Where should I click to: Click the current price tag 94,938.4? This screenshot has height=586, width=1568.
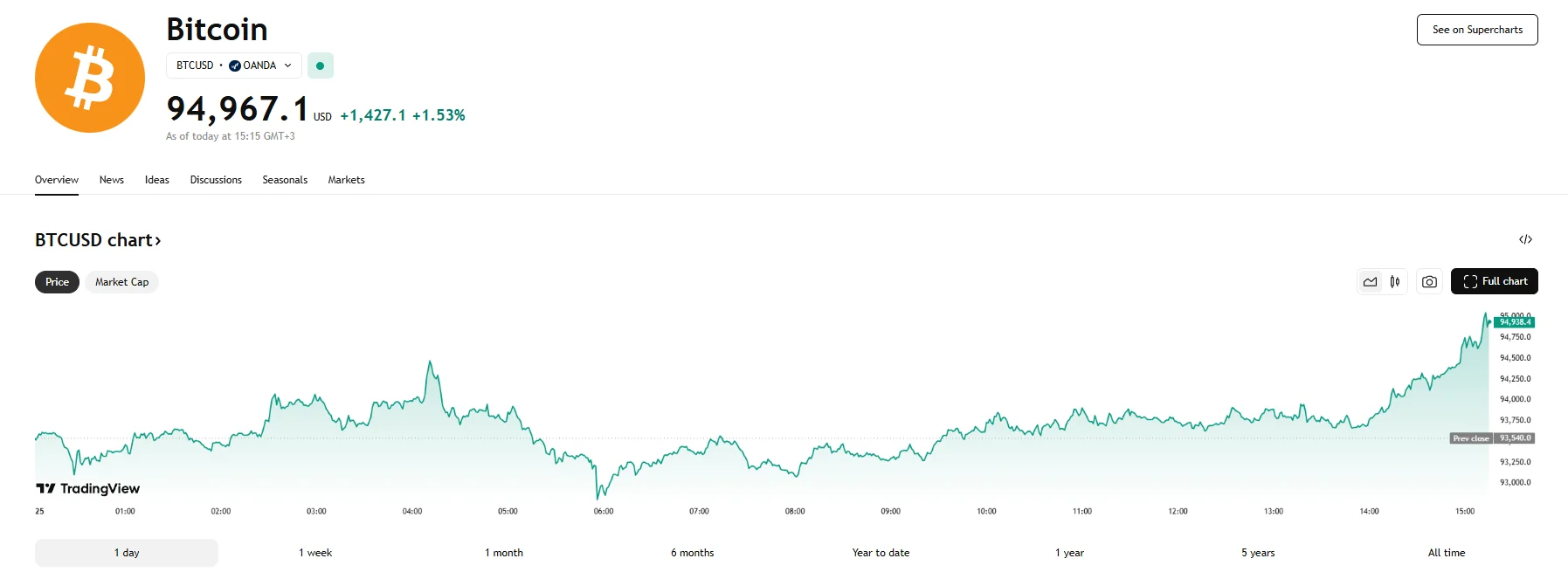click(1515, 322)
